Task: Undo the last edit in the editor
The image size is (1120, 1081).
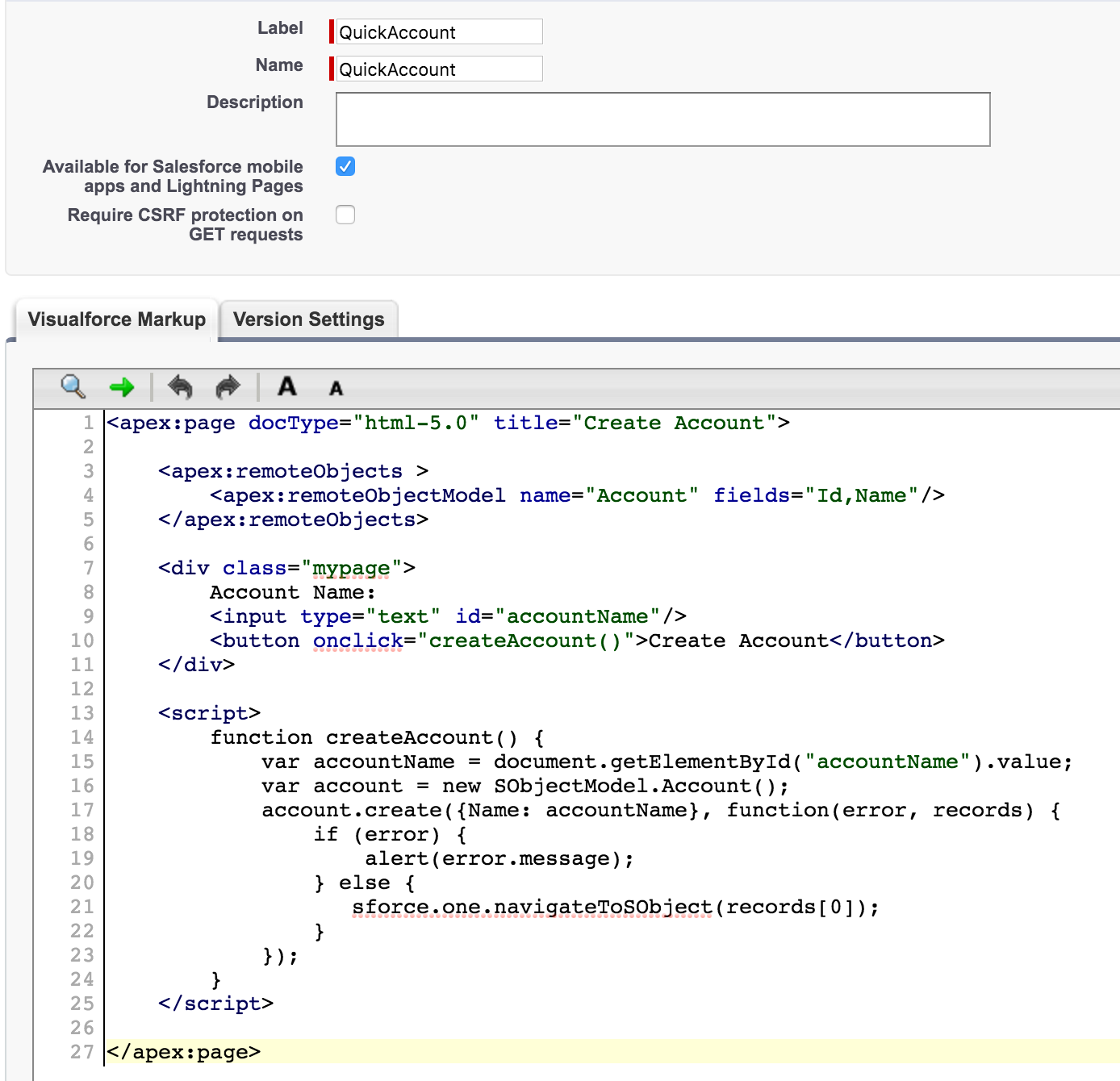Action: (180, 388)
